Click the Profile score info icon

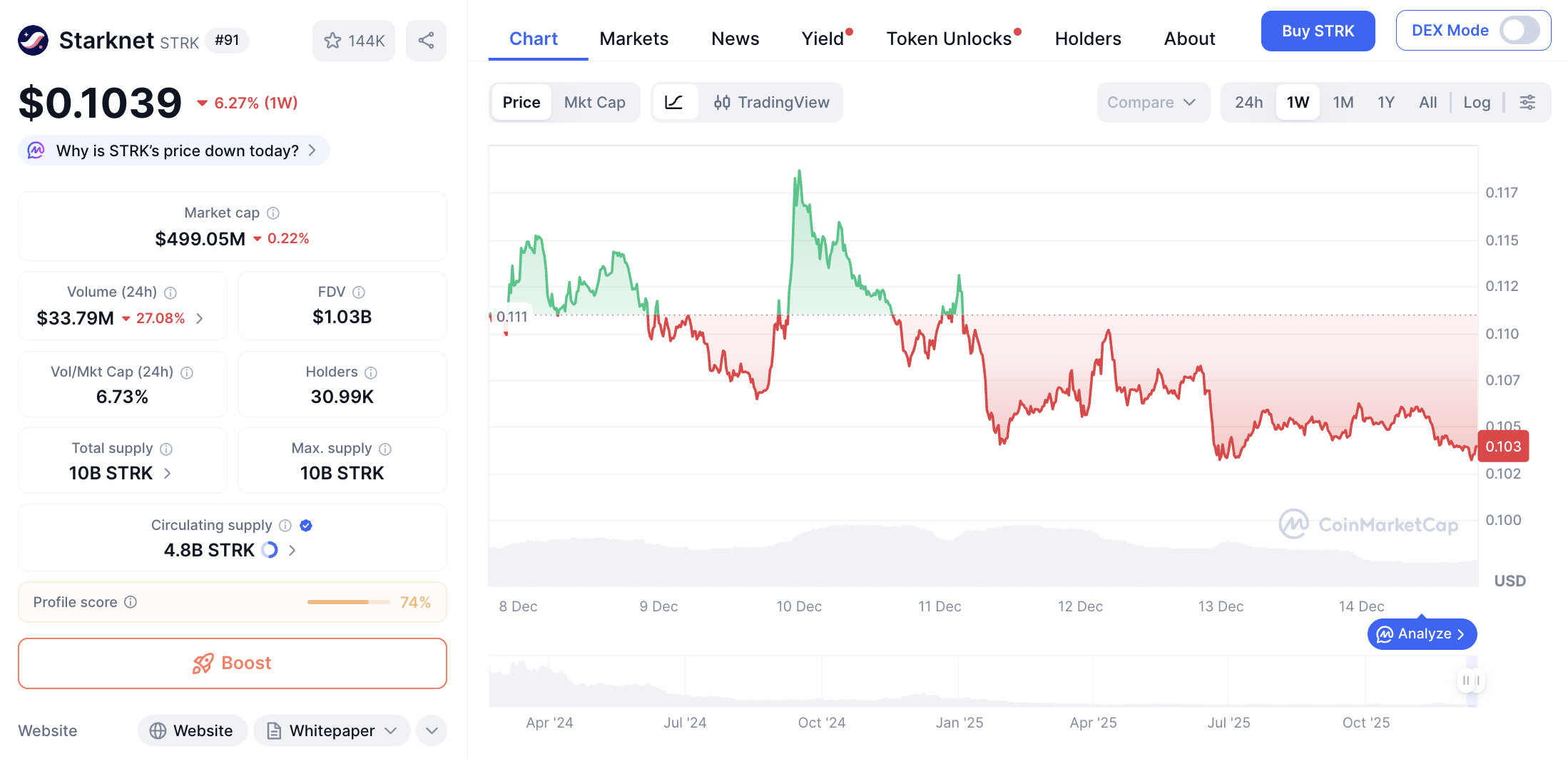[x=131, y=602]
